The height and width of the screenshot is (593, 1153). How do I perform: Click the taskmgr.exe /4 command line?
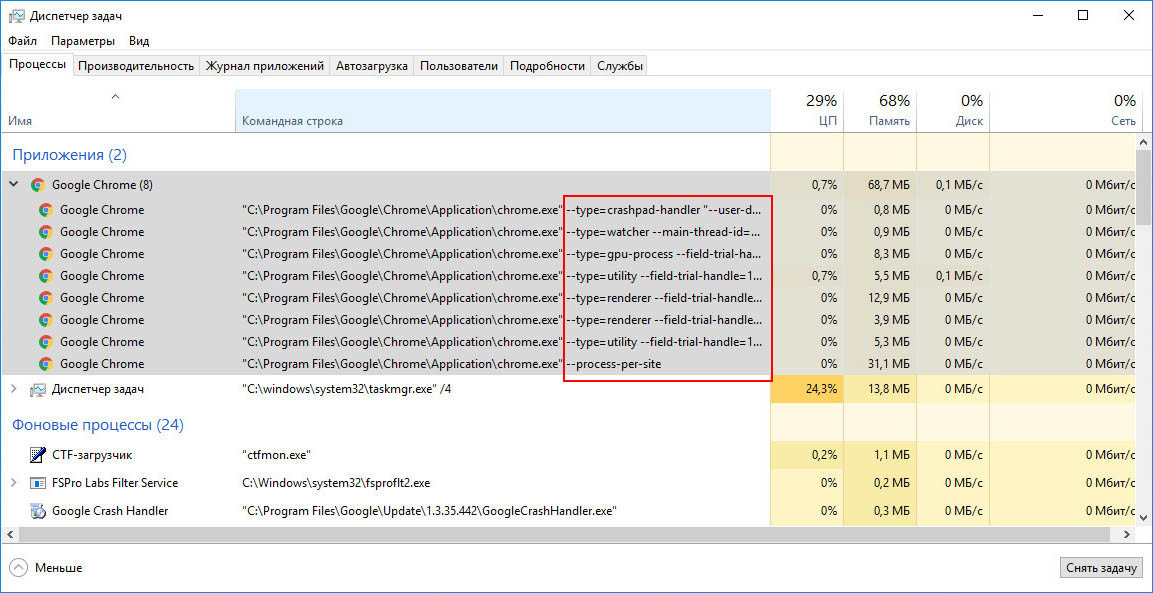(346, 389)
